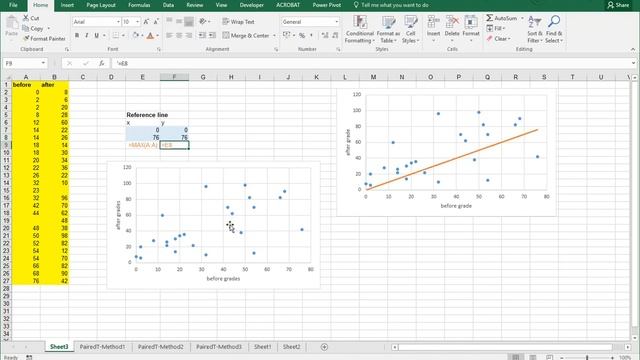Screen dimensions: 640x360
Task: Toggle Wrap Text
Action: [238, 22]
